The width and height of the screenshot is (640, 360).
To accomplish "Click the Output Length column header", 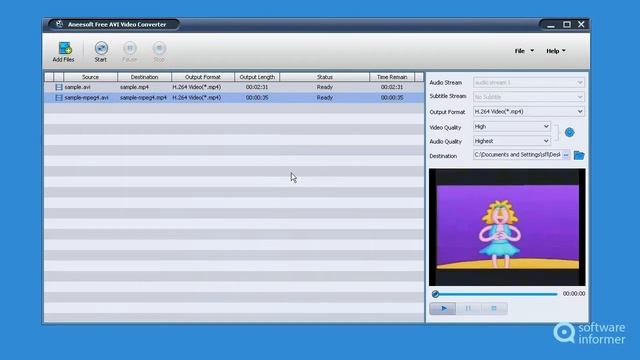I will pyautogui.click(x=257, y=77).
